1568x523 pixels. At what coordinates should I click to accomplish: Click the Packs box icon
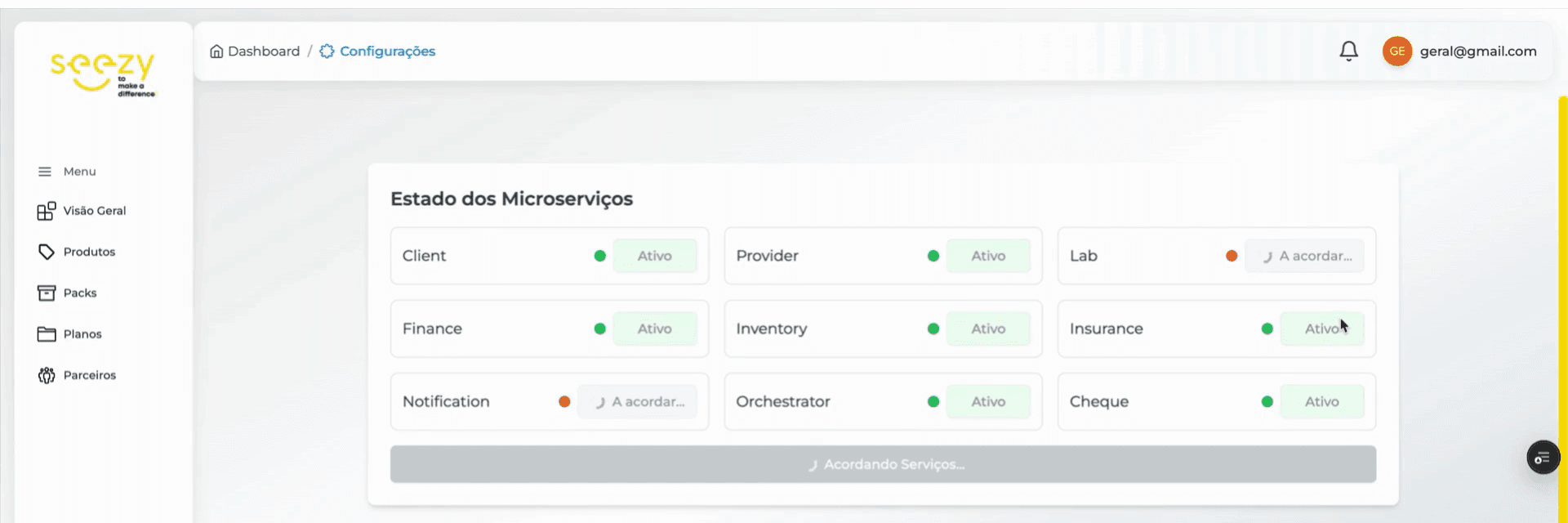(x=47, y=293)
